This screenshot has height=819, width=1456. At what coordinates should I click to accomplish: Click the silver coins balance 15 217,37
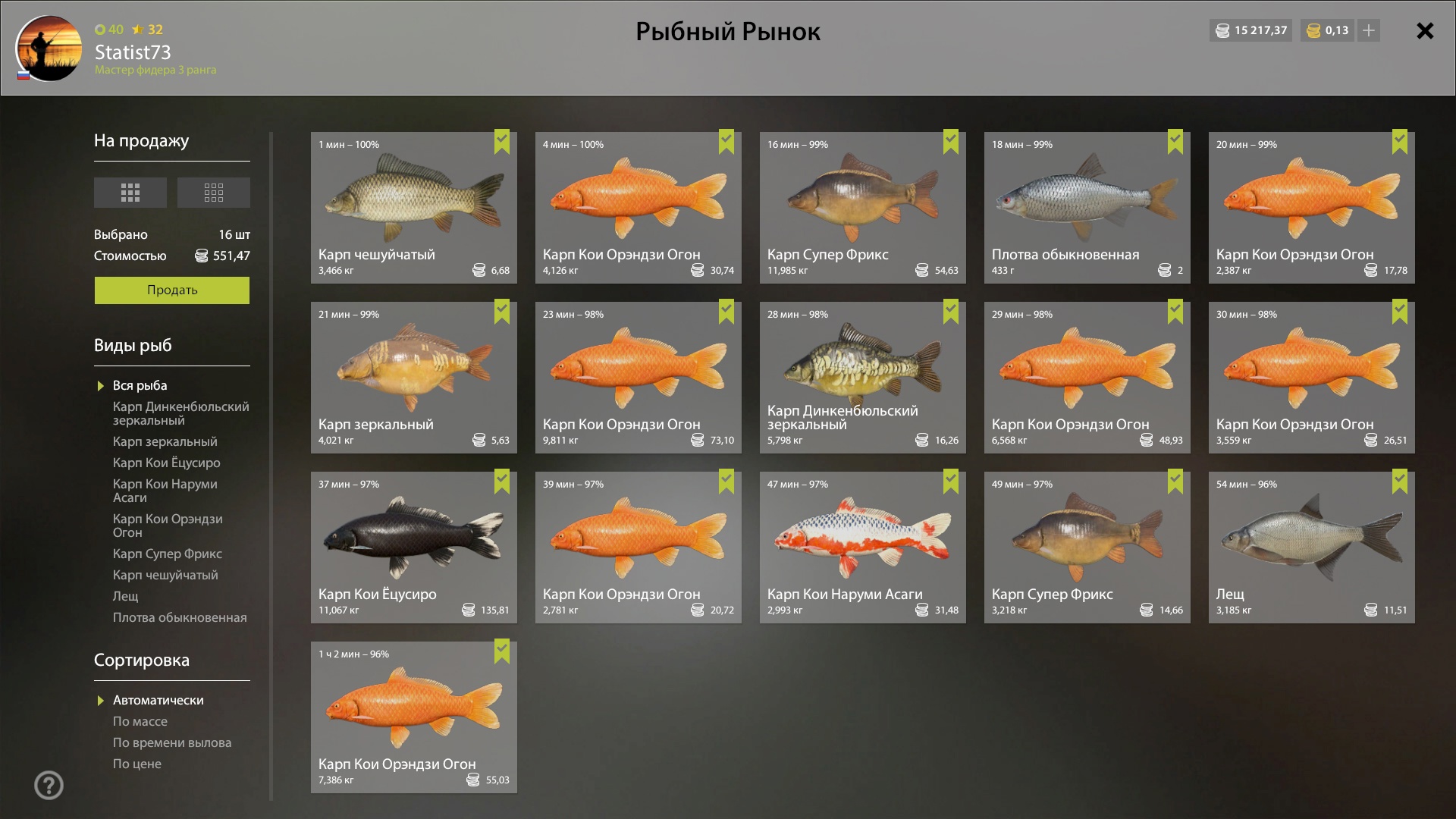point(1250,30)
